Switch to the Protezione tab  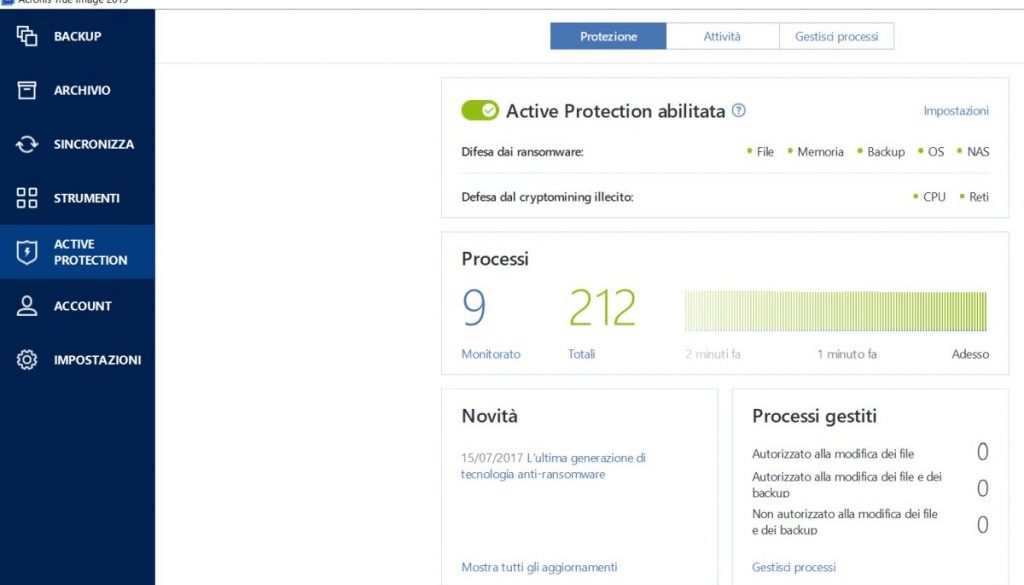(608, 37)
